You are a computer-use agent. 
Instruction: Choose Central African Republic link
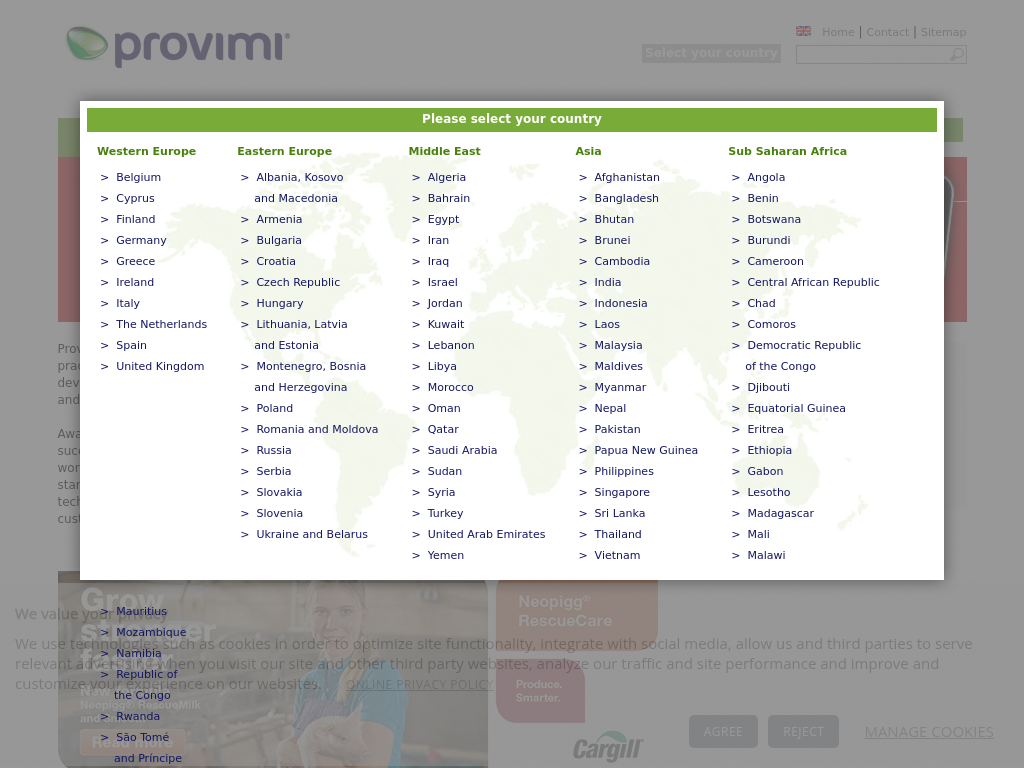[x=813, y=282]
